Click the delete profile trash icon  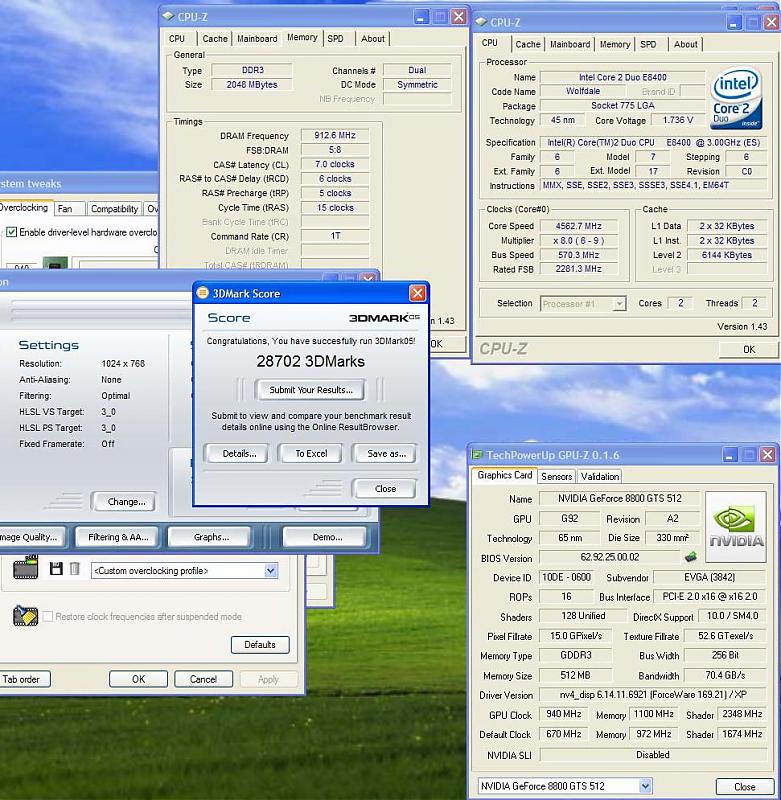point(74,568)
